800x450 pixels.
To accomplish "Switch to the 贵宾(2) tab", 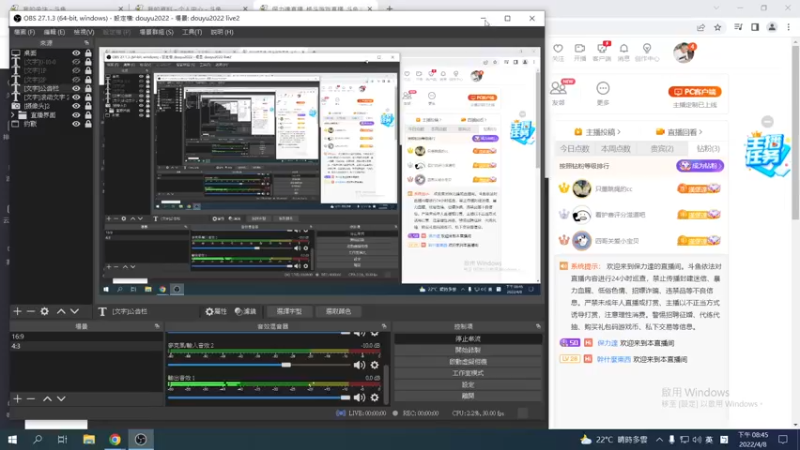I will point(662,148).
